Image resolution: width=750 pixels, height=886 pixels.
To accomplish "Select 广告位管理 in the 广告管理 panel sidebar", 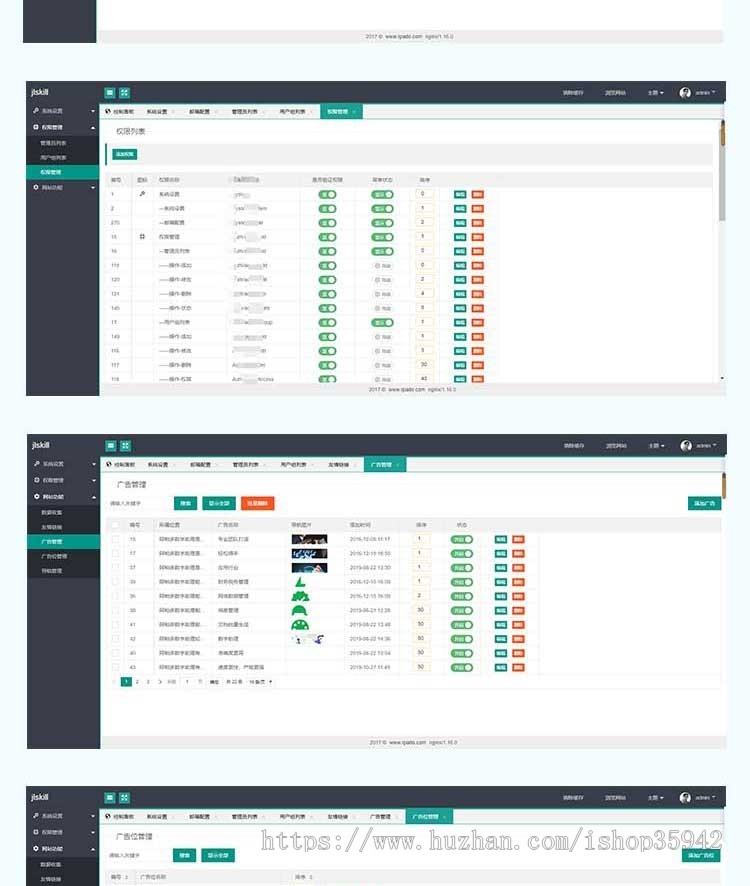I will coord(54,556).
